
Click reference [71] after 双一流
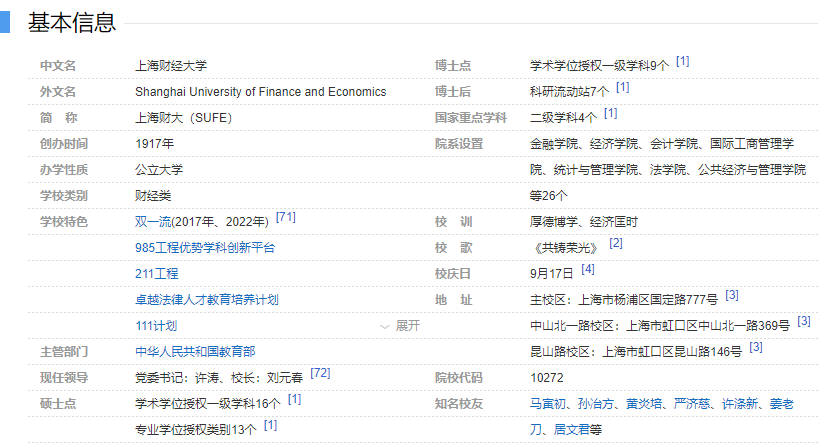click(x=286, y=217)
